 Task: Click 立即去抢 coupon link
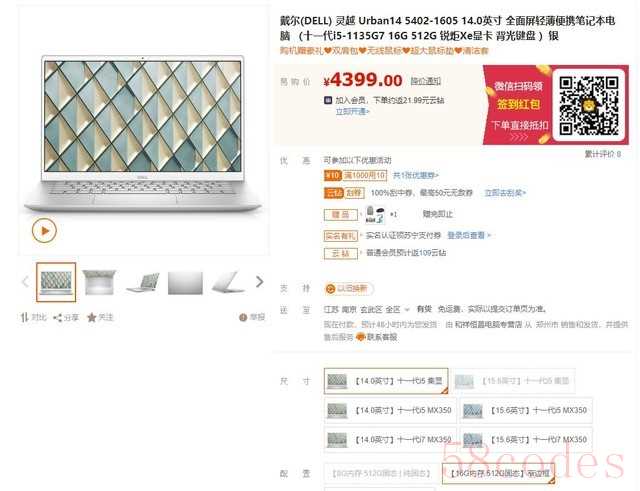tap(505, 193)
